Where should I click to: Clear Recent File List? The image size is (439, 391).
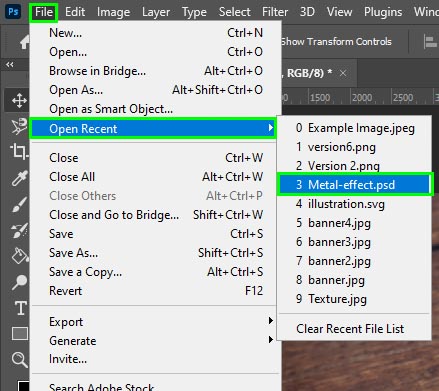pos(350,329)
